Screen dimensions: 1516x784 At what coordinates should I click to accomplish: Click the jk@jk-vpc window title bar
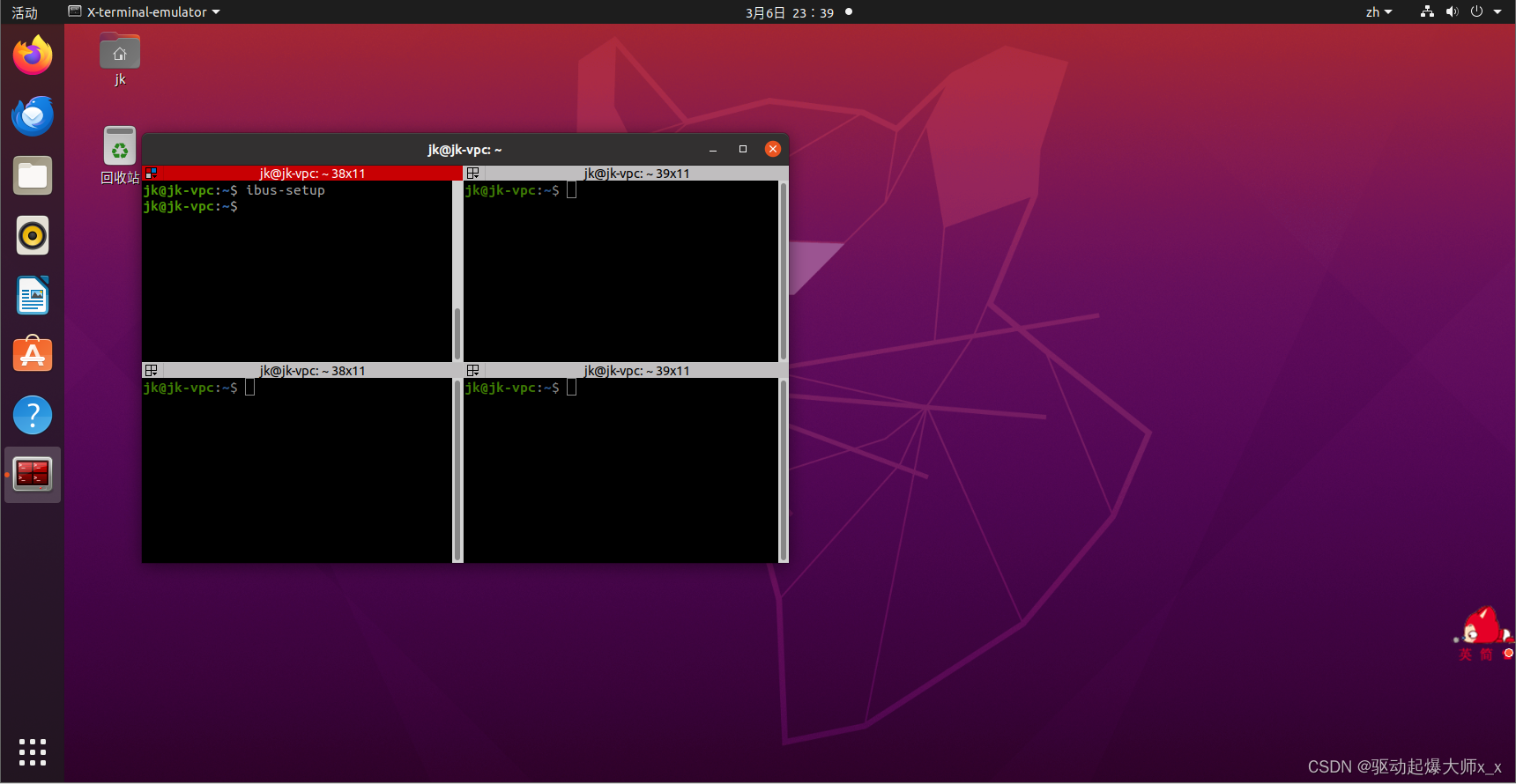point(465,150)
